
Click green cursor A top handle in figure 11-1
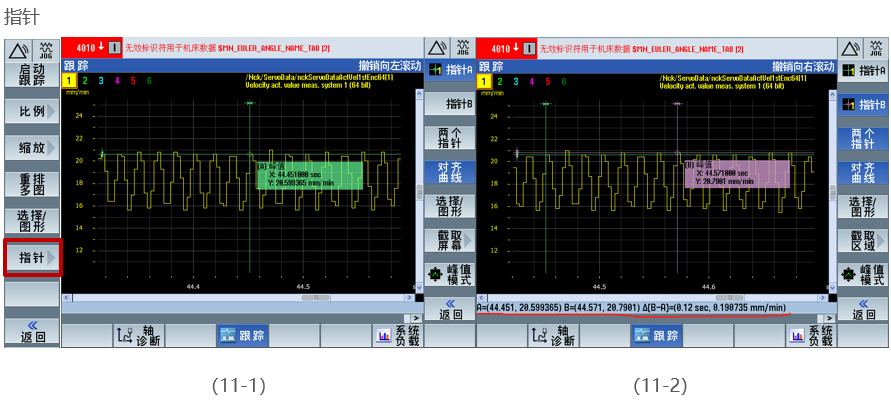point(249,103)
